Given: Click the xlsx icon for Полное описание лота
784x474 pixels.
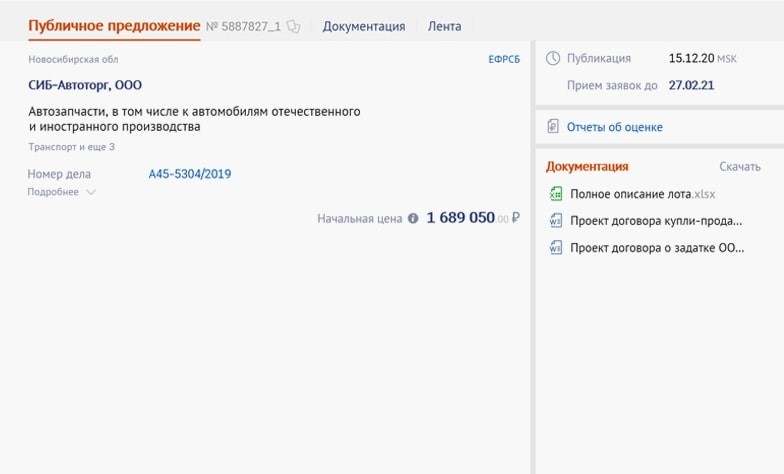Looking at the screenshot, I should tap(556, 194).
